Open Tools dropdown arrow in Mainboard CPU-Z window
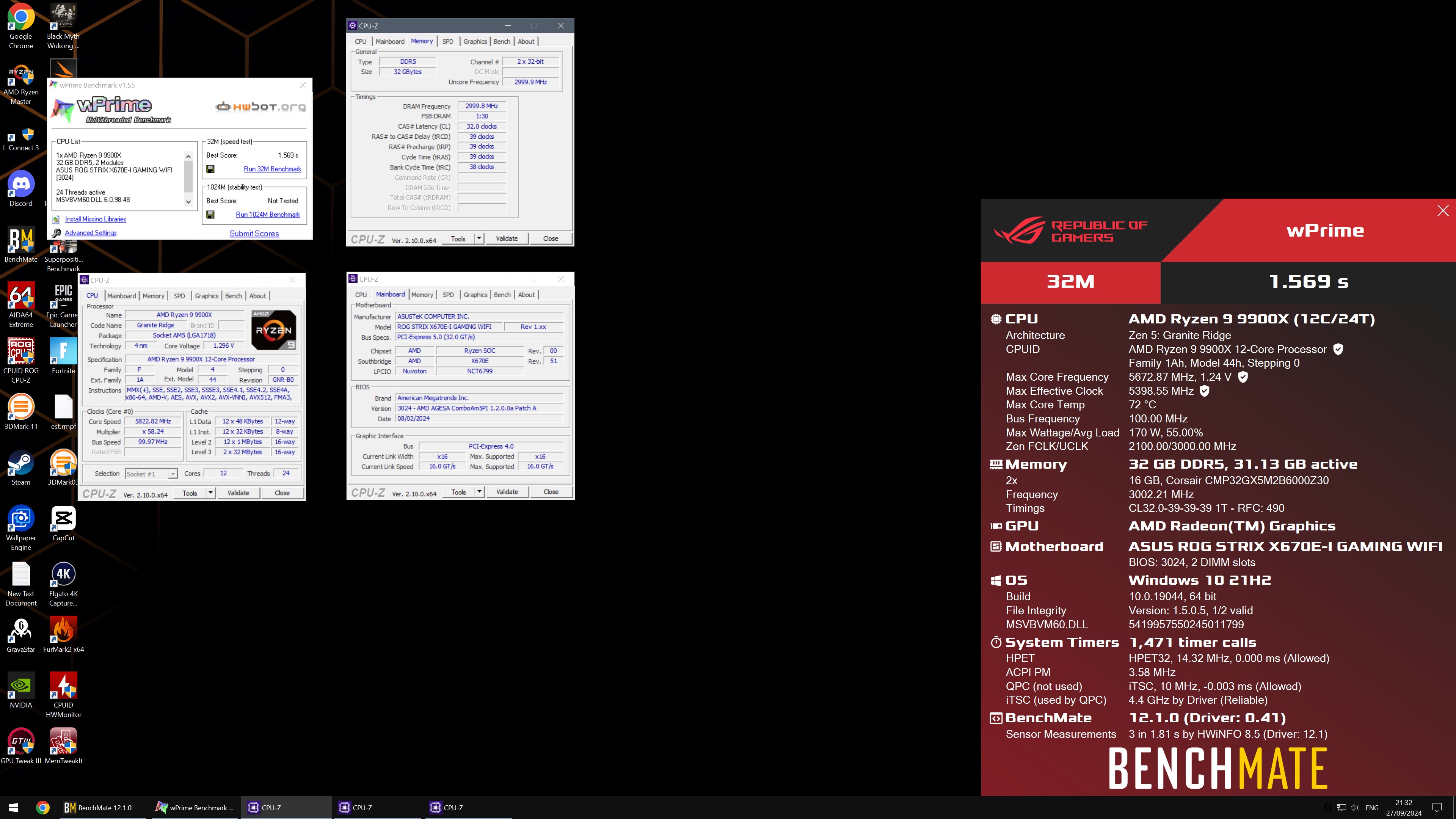The image size is (1456, 819). [x=479, y=492]
